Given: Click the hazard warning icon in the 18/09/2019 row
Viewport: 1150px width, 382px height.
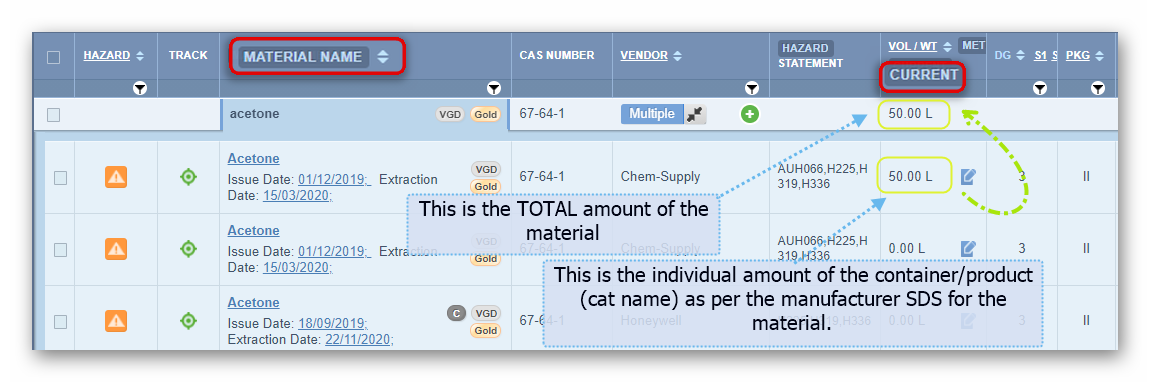Looking at the screenshot, I should pos(116,320).
